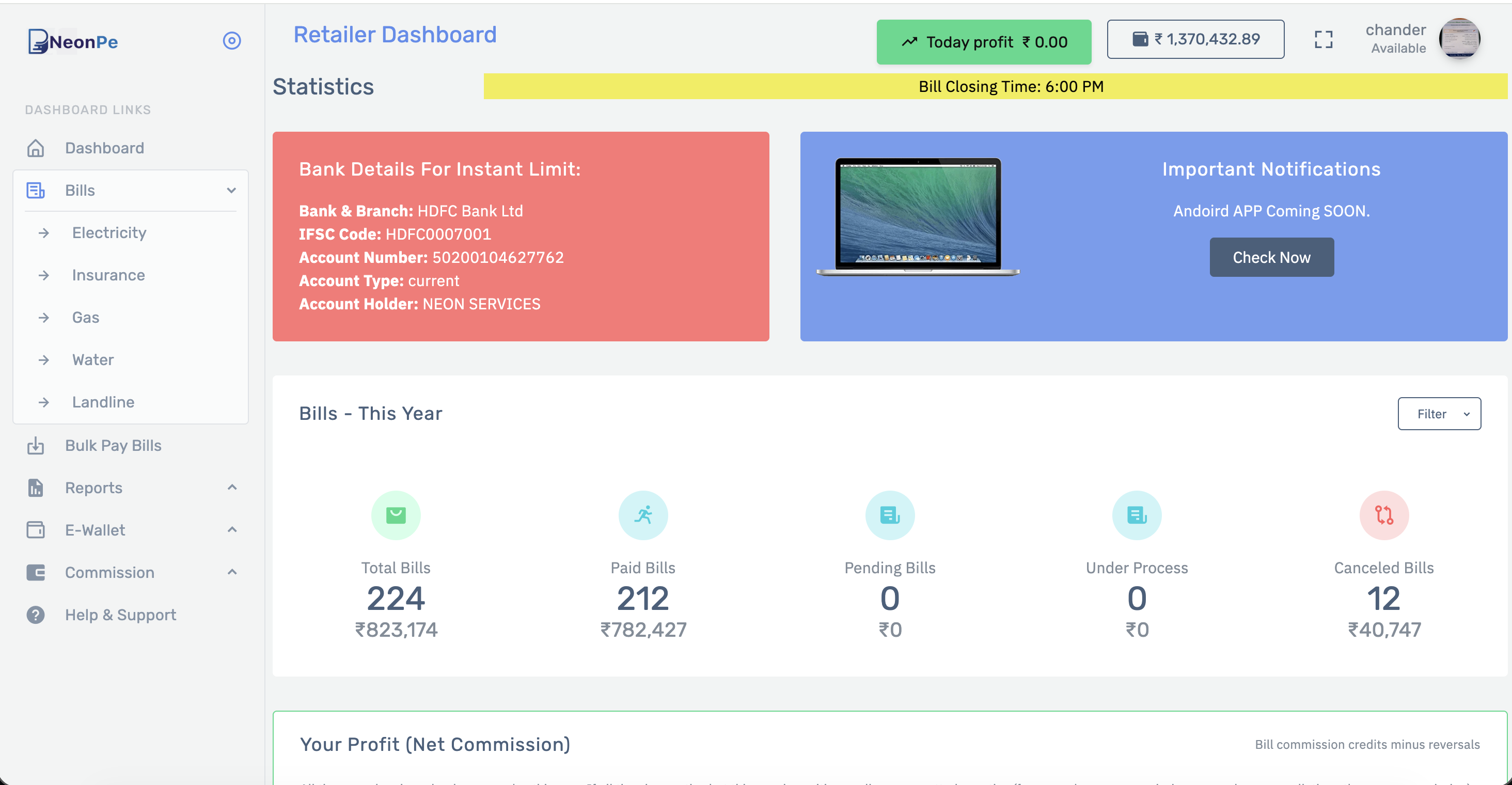
Task: Open the Reports sidebar item
Action: click(x=94, y=488)
